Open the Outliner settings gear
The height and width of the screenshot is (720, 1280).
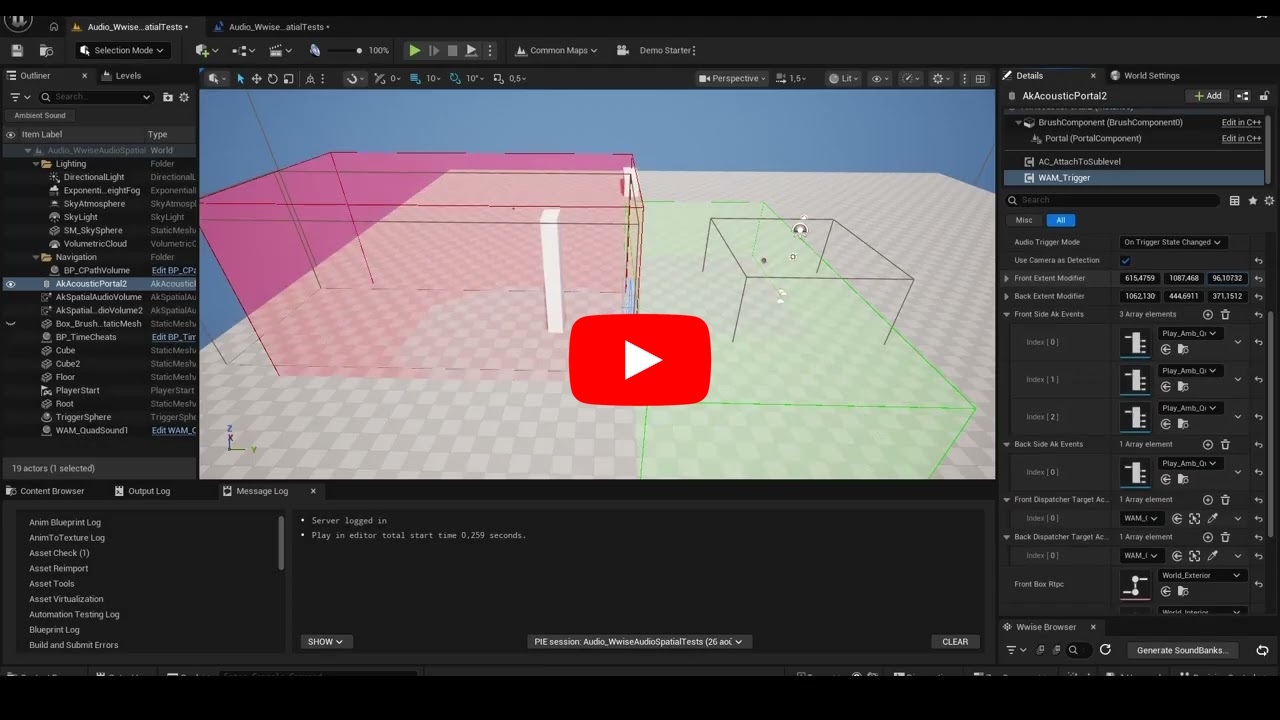pyautogui.click(x=183, y=97)
